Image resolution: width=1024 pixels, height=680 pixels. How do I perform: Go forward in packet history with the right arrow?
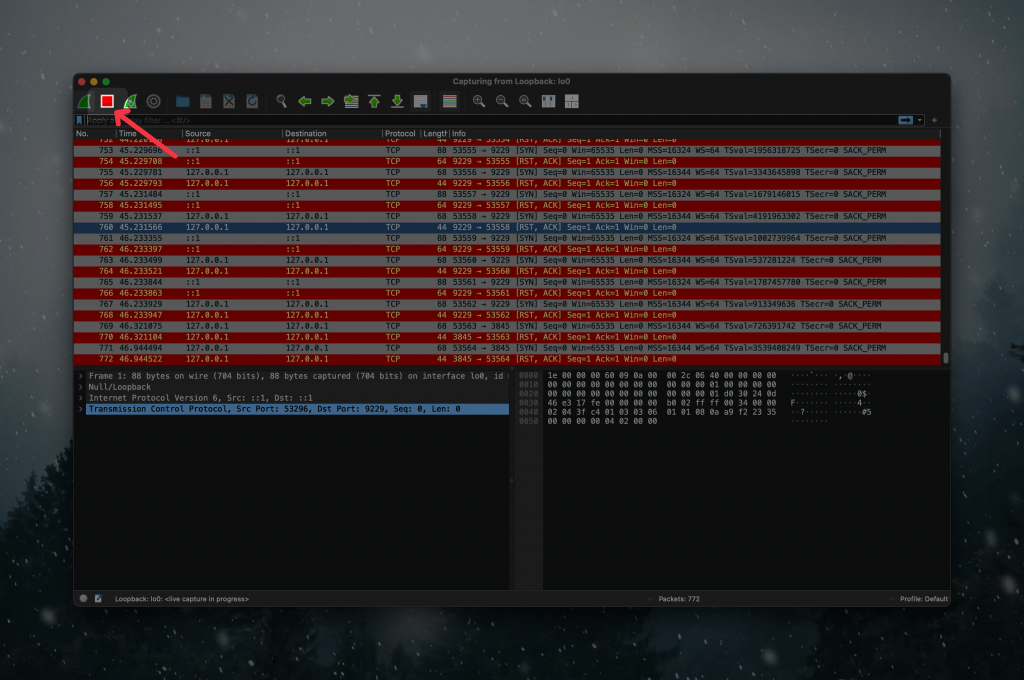tap(328, 101)
